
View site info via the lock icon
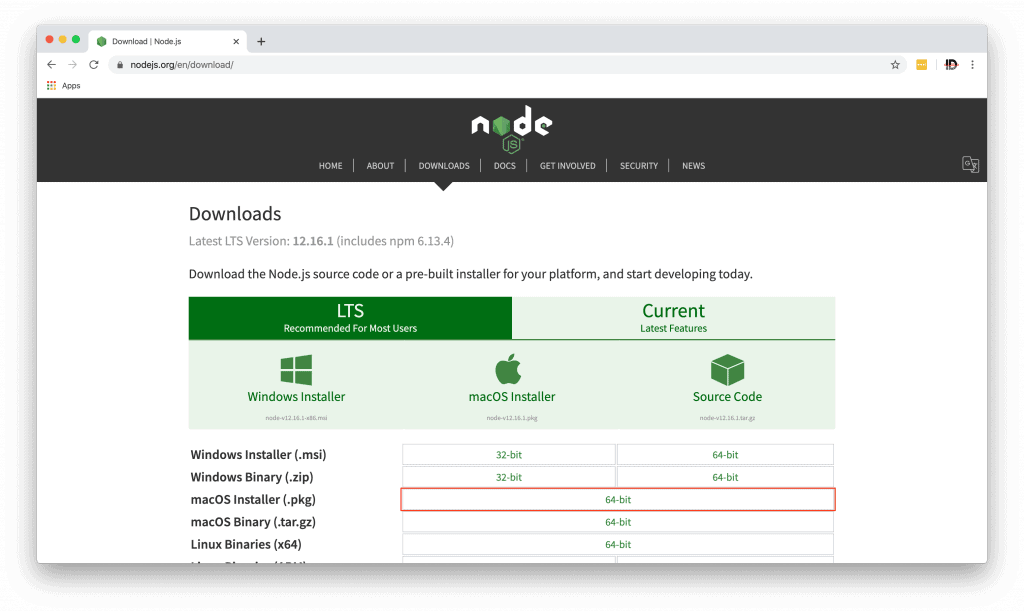[x=120, y=65]
